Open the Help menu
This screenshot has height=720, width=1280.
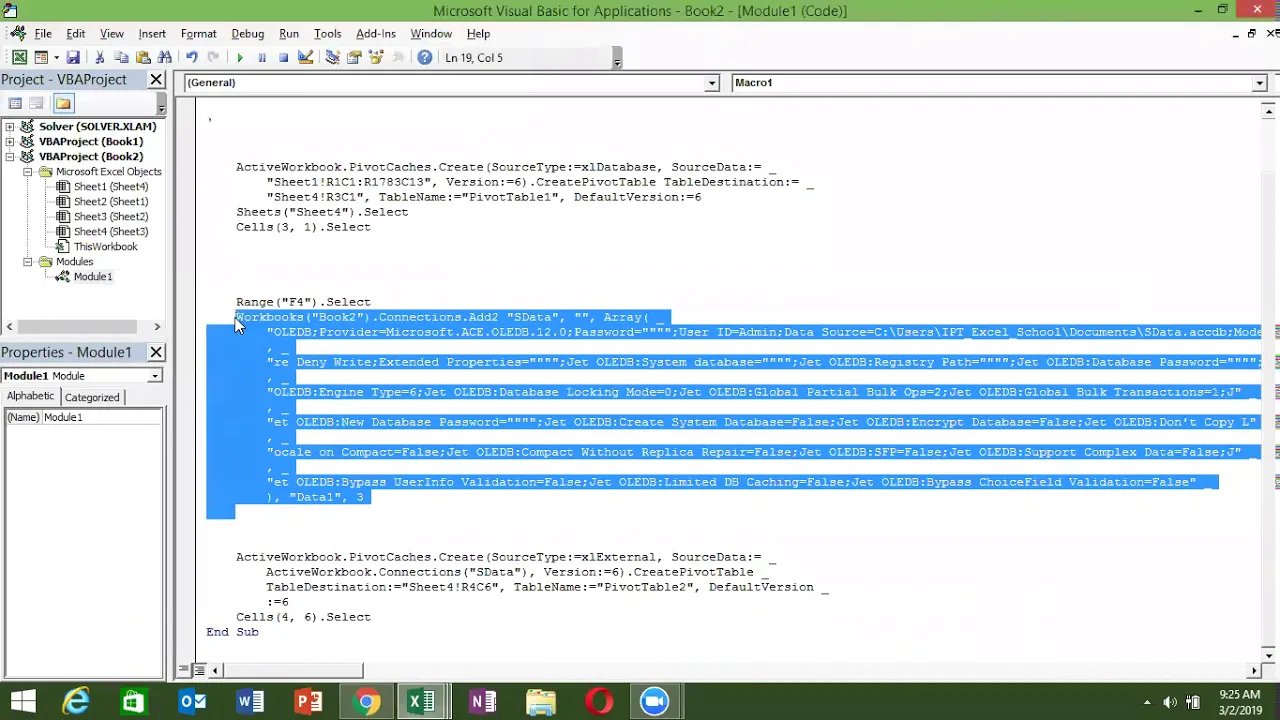[x=478, y=33]
